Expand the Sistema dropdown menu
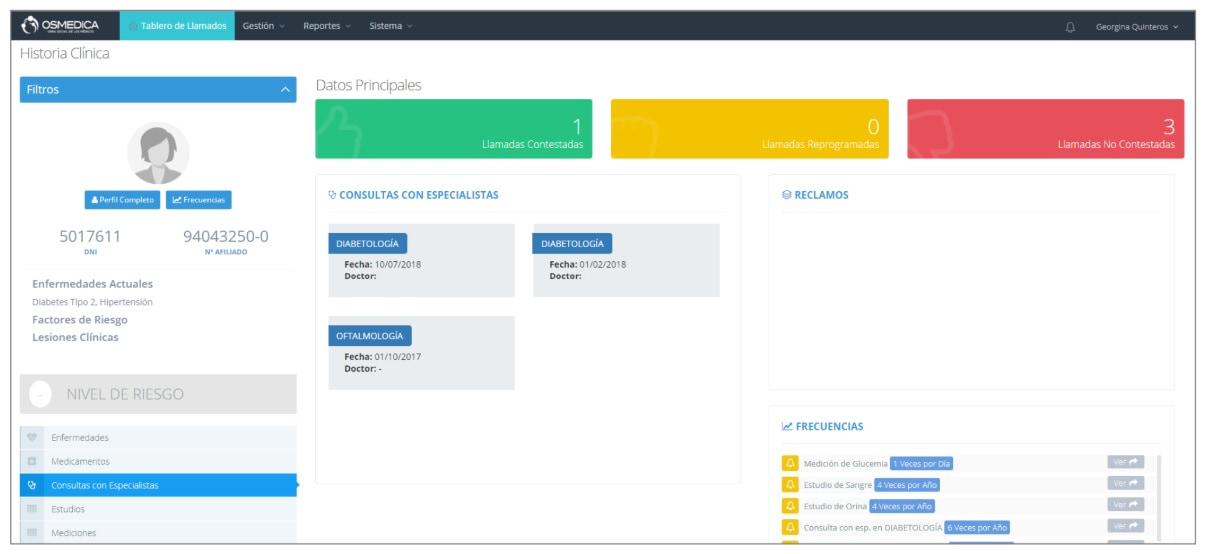The width and height of the screenshot is (1207, 554). (390, 26)
